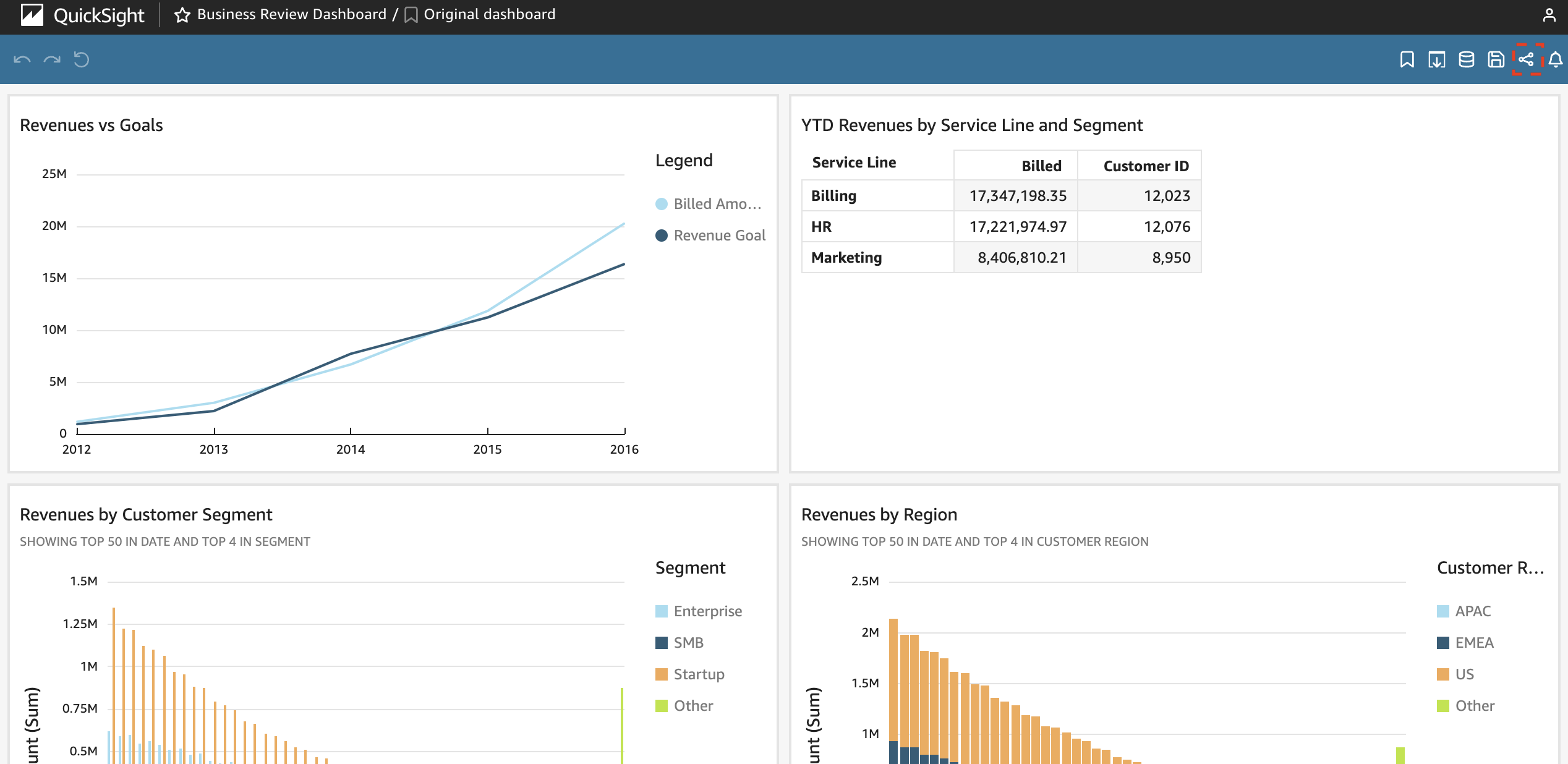Click the QuickSight logo icon

[32, 14]
